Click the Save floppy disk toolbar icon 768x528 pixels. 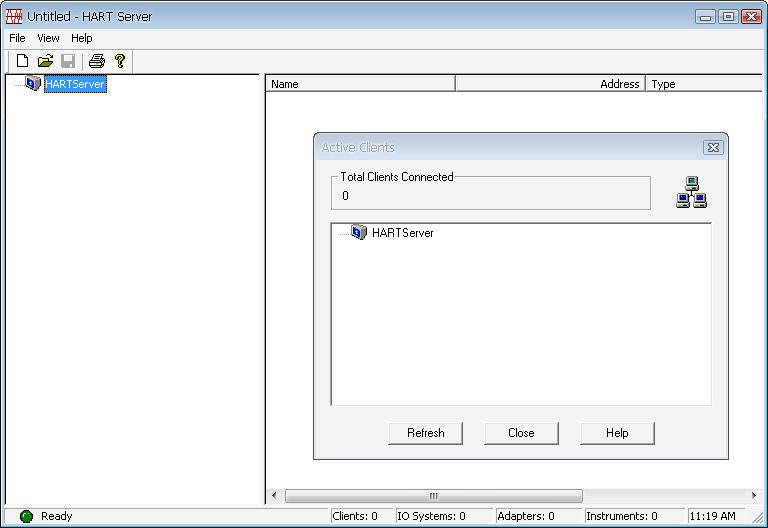pos(68,61)
